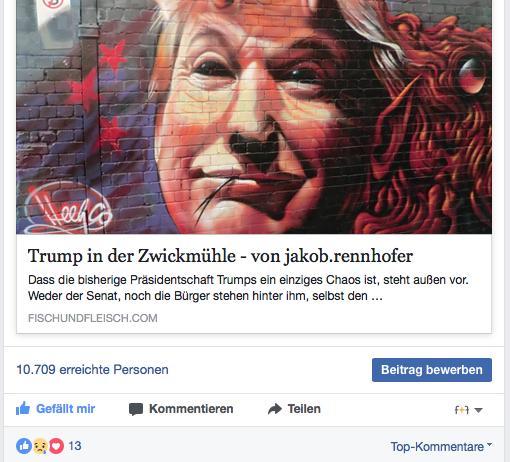Screen dimensions: 510x462
Task: Click the Teilen label text
Action: 304,409
